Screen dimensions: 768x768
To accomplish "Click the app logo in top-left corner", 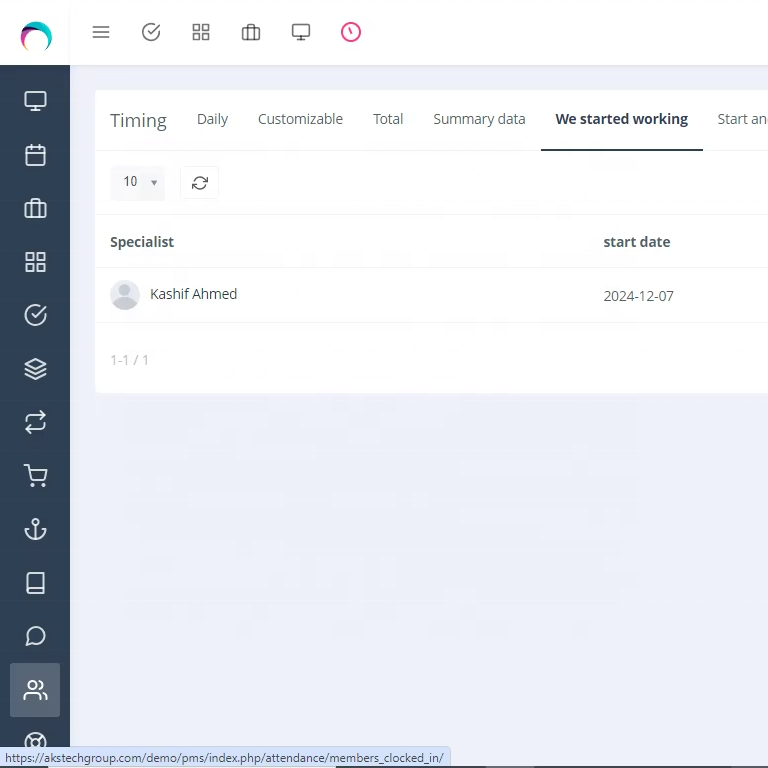I will (x=36, y=36).
